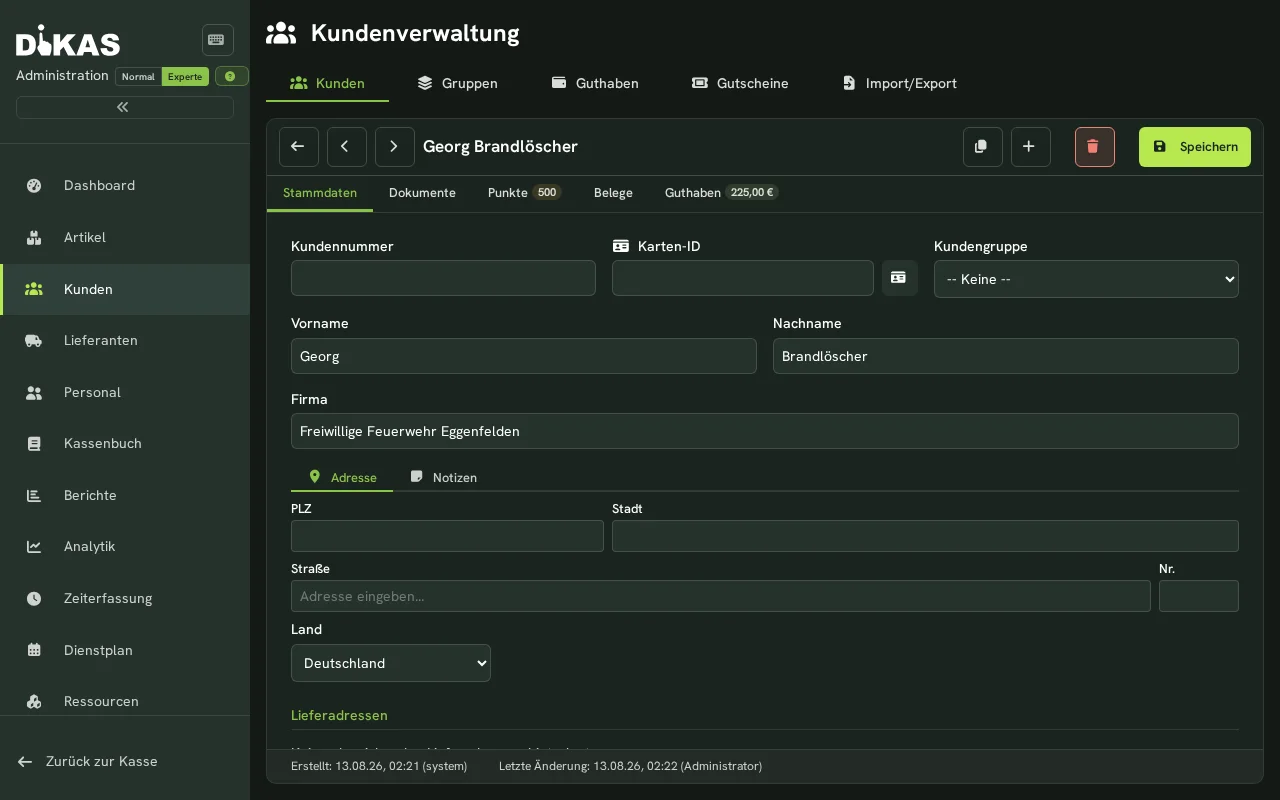Open the Dokumente sub-tab
The image size is (1280, 800).
point(422,193)
